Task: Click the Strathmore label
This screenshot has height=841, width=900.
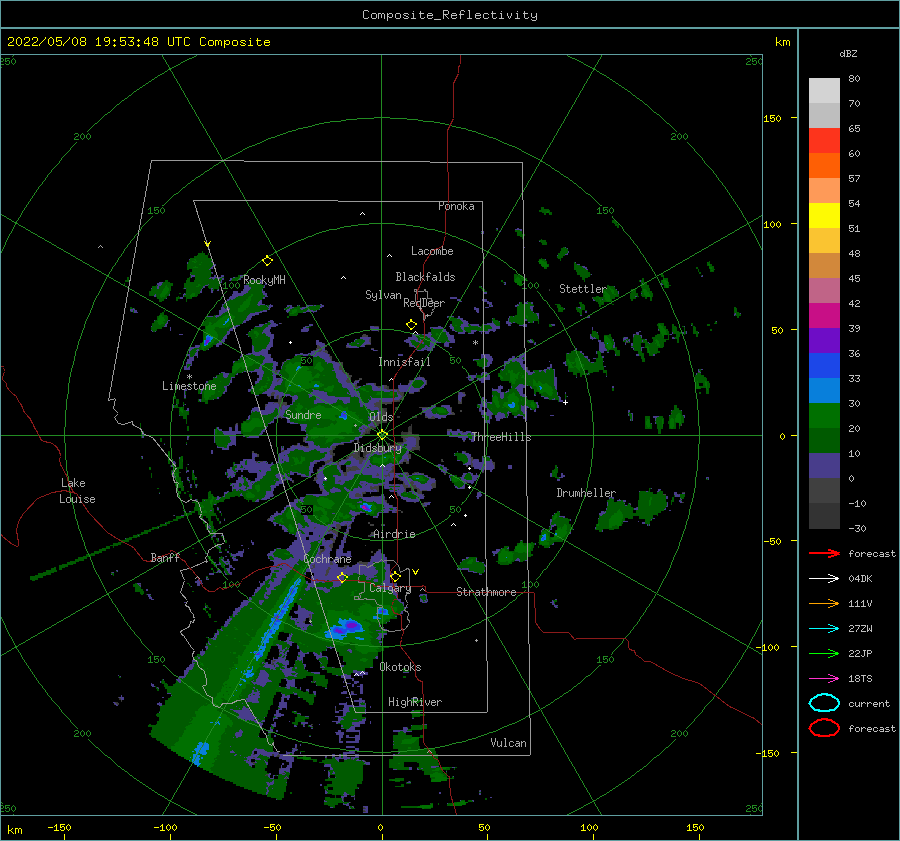Action: pyautogui.click(x=486, y=592)
